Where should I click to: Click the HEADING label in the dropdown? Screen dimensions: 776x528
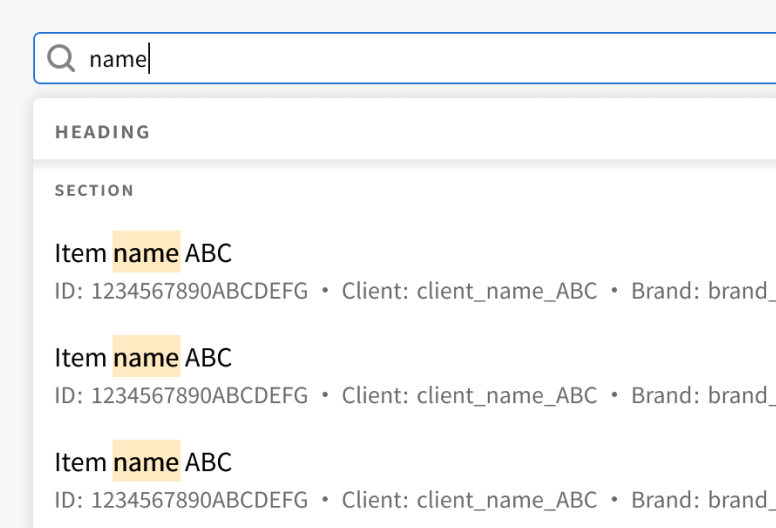coord(102,132)
